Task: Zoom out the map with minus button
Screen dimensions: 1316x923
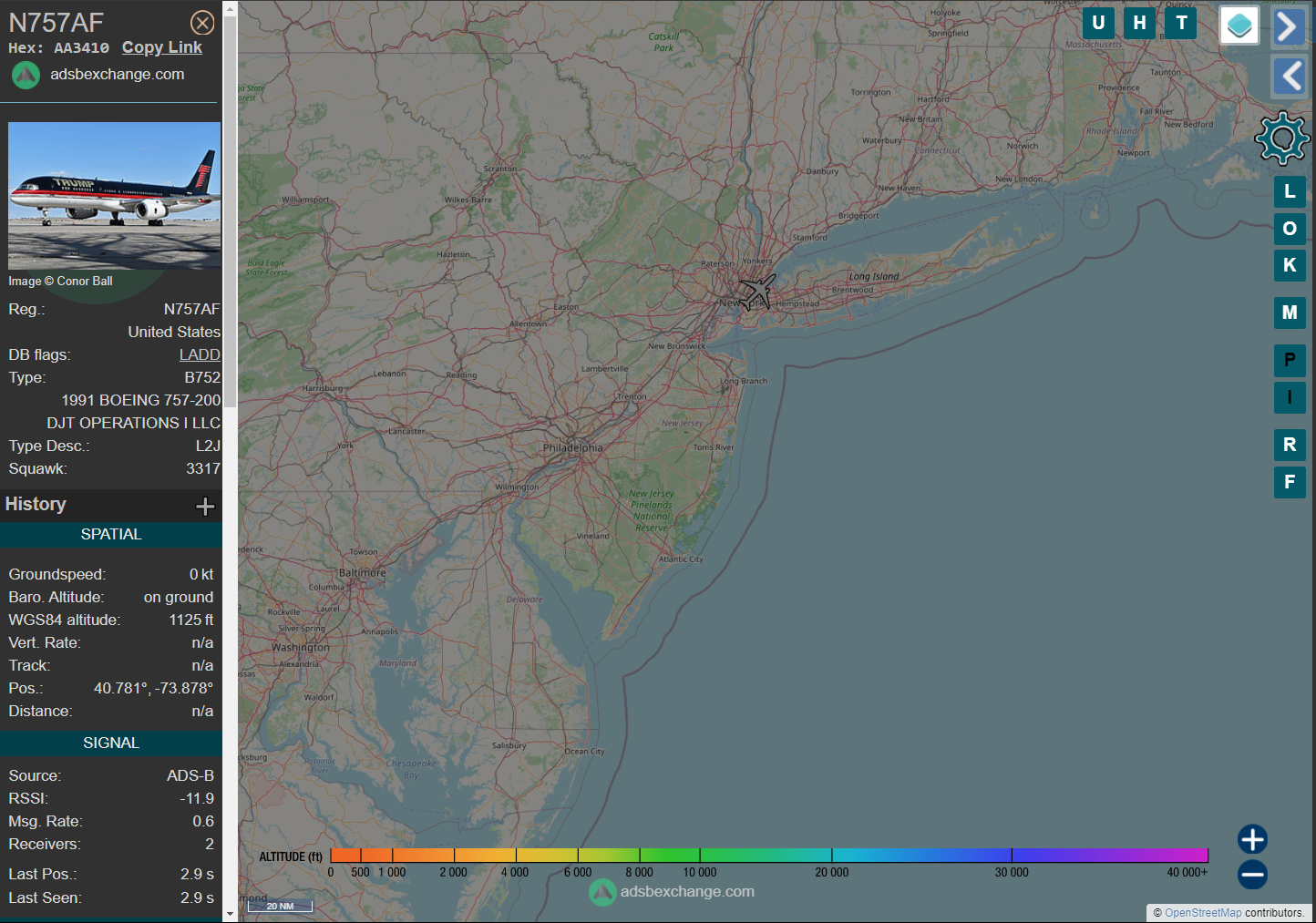Action: (1252, 875)
